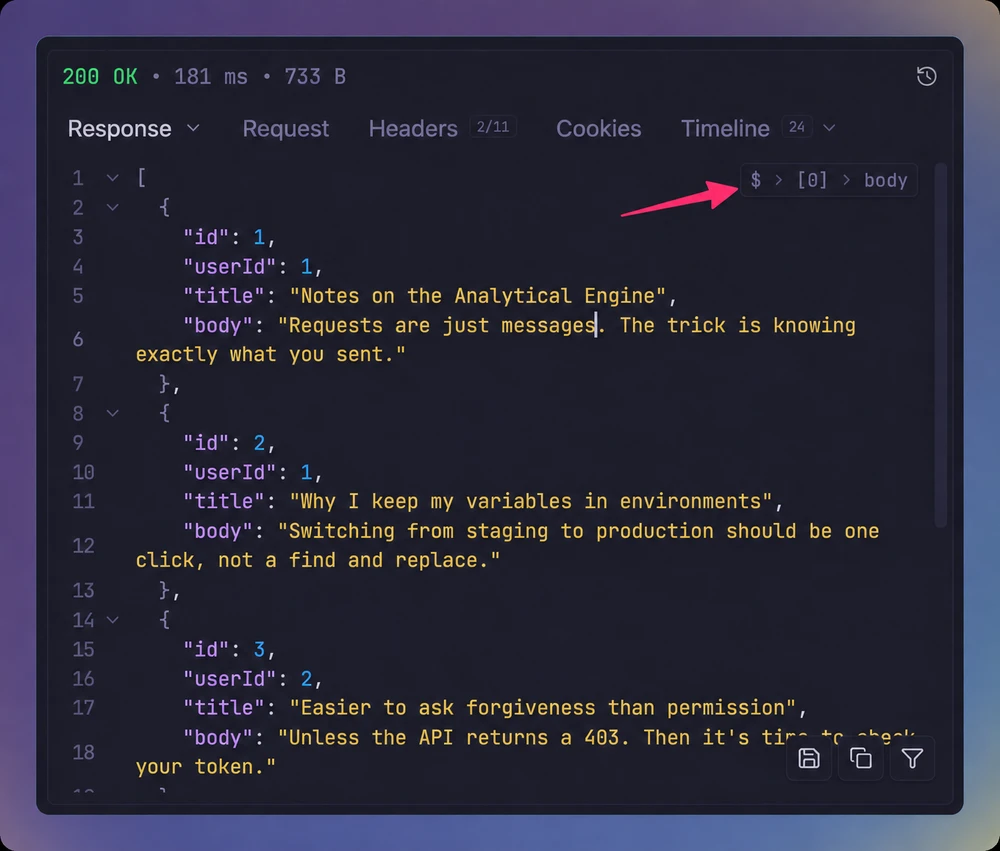Viewport: 1000px width, 851px height.
Task: Click "userId": 1 on line 4
Action: click(x=253, y=266)
